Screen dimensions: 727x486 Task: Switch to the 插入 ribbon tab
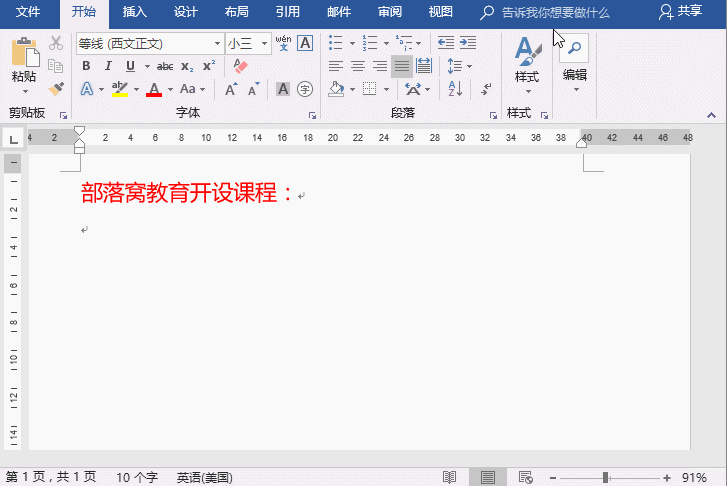click(133, 12)
